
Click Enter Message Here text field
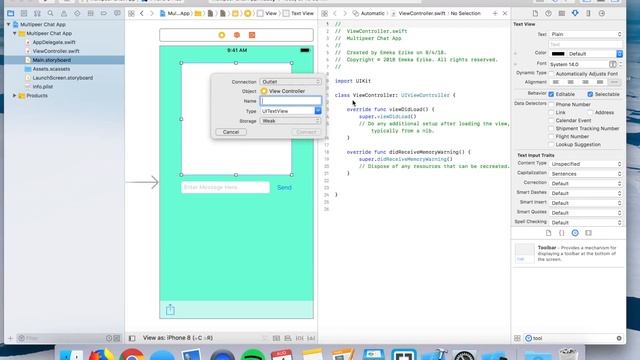click(225, 187)
